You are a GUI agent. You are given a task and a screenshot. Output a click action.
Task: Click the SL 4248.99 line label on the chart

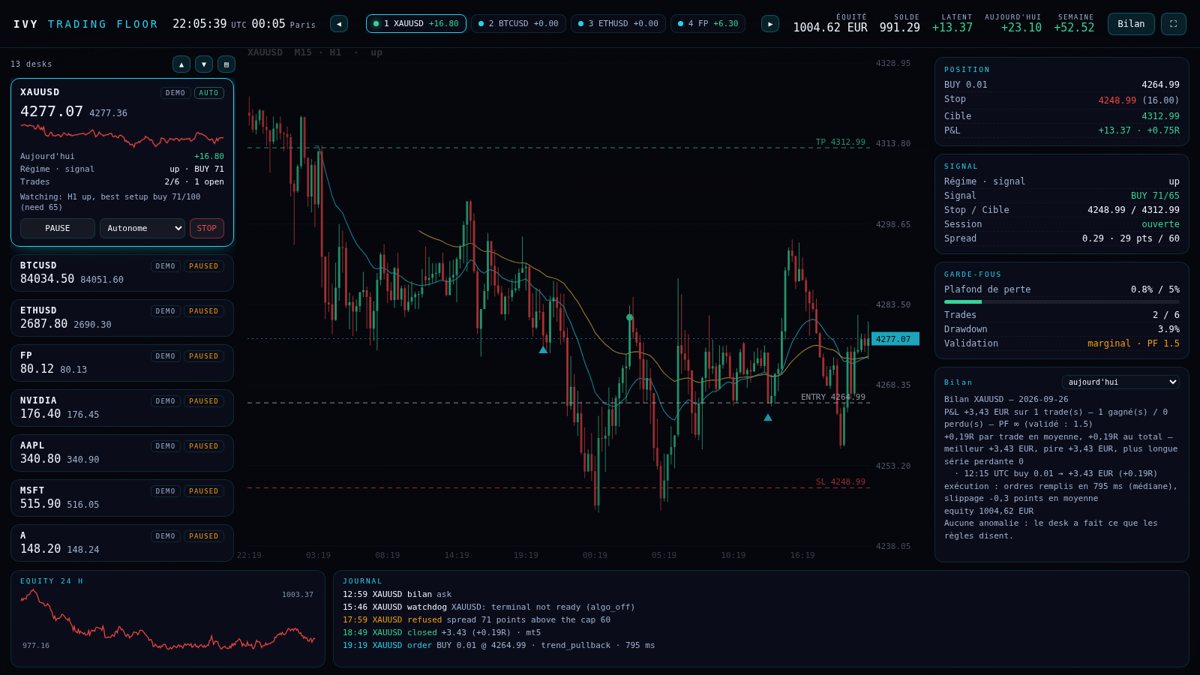click(841, 482)
